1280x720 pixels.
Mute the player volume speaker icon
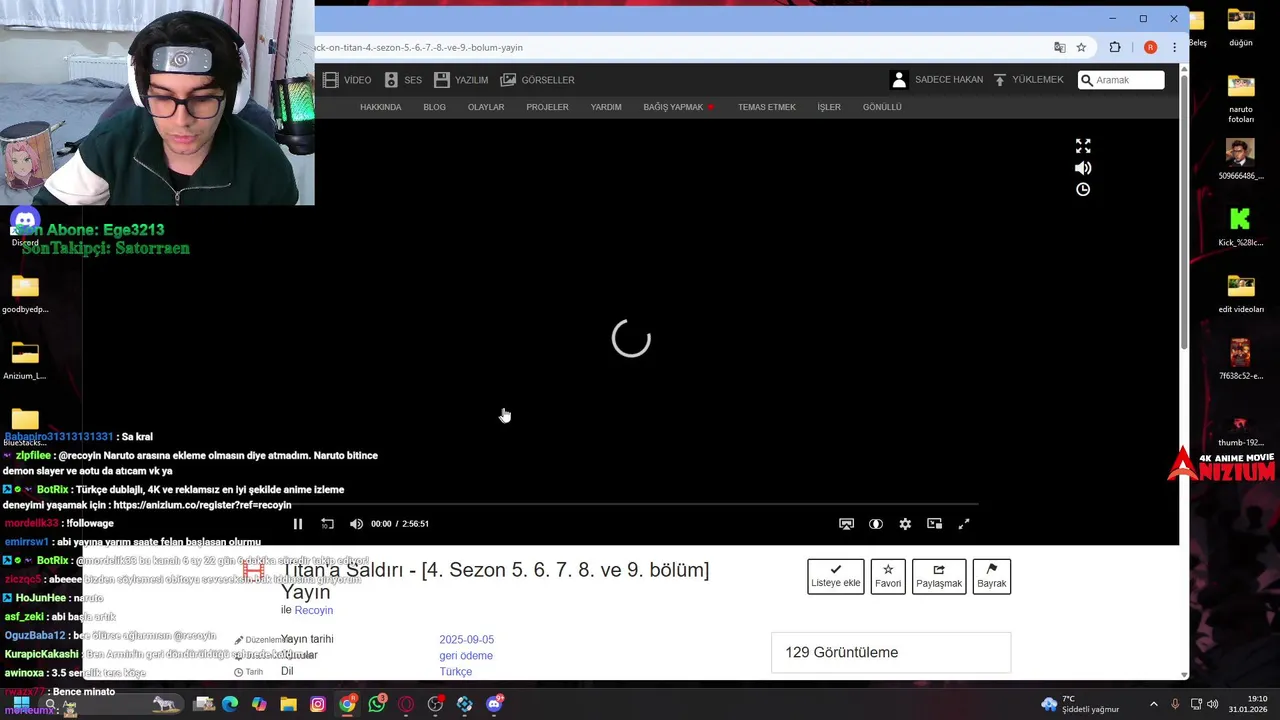pyautogui.click(x=356, y=524)
